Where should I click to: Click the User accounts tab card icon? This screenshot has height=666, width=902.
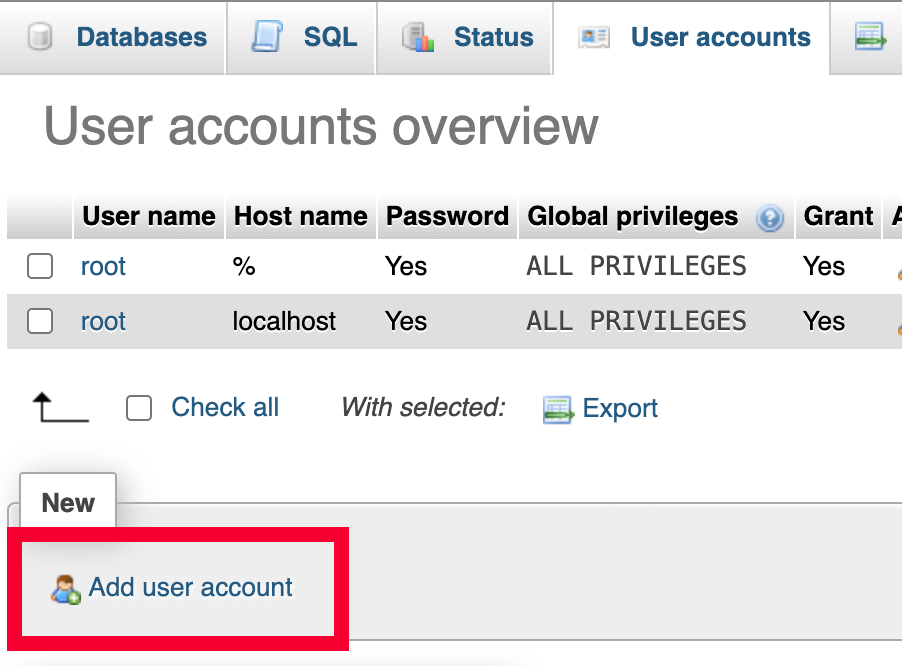pyautogui.click(x=594, y=38)
